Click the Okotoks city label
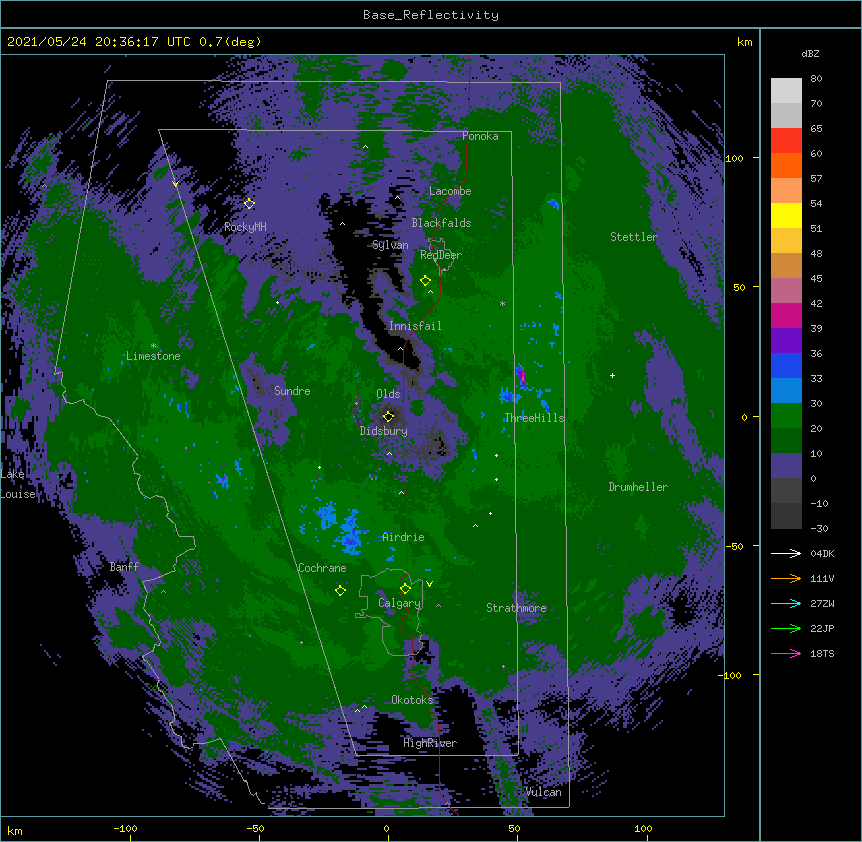The height and width of the screenshot is (842, 862). click(412, 700)
